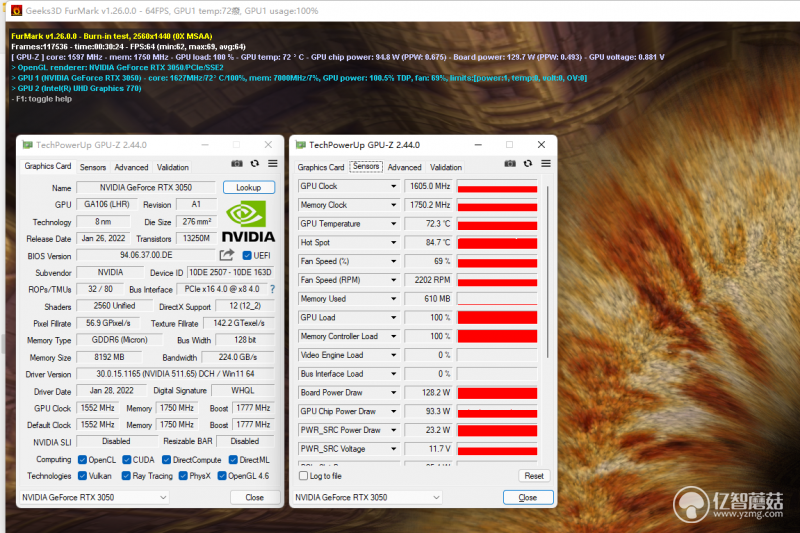Open the GPU Clock sensor dropdown
800x533 pixels.
[393, 186]
